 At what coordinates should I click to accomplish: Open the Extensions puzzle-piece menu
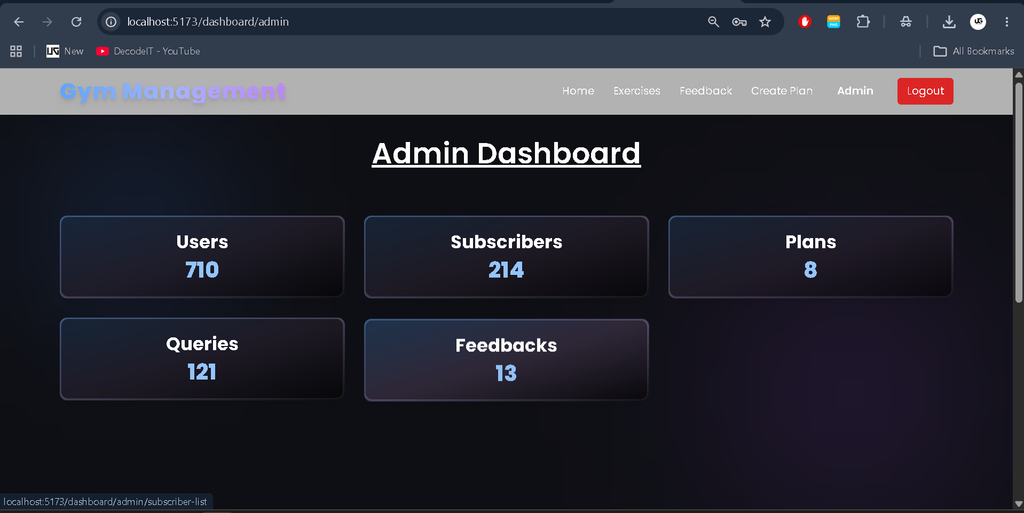pyautogui.click(x=863, y=22)
